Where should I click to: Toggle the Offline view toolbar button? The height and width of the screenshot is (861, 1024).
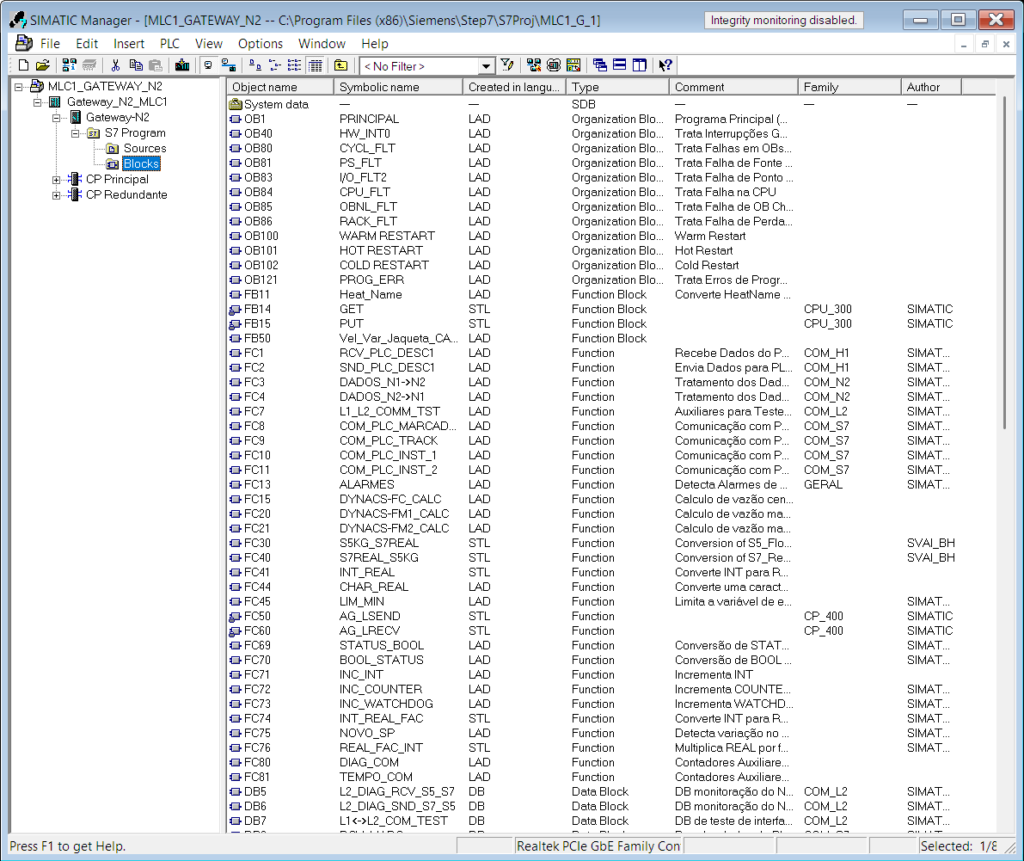pos(208,65)
